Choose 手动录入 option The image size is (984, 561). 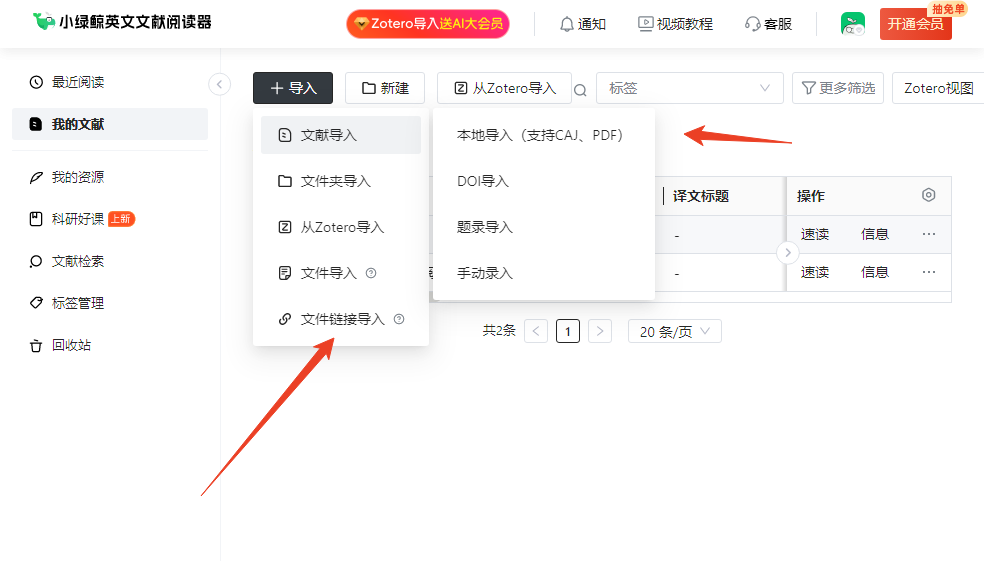[543, 273]
